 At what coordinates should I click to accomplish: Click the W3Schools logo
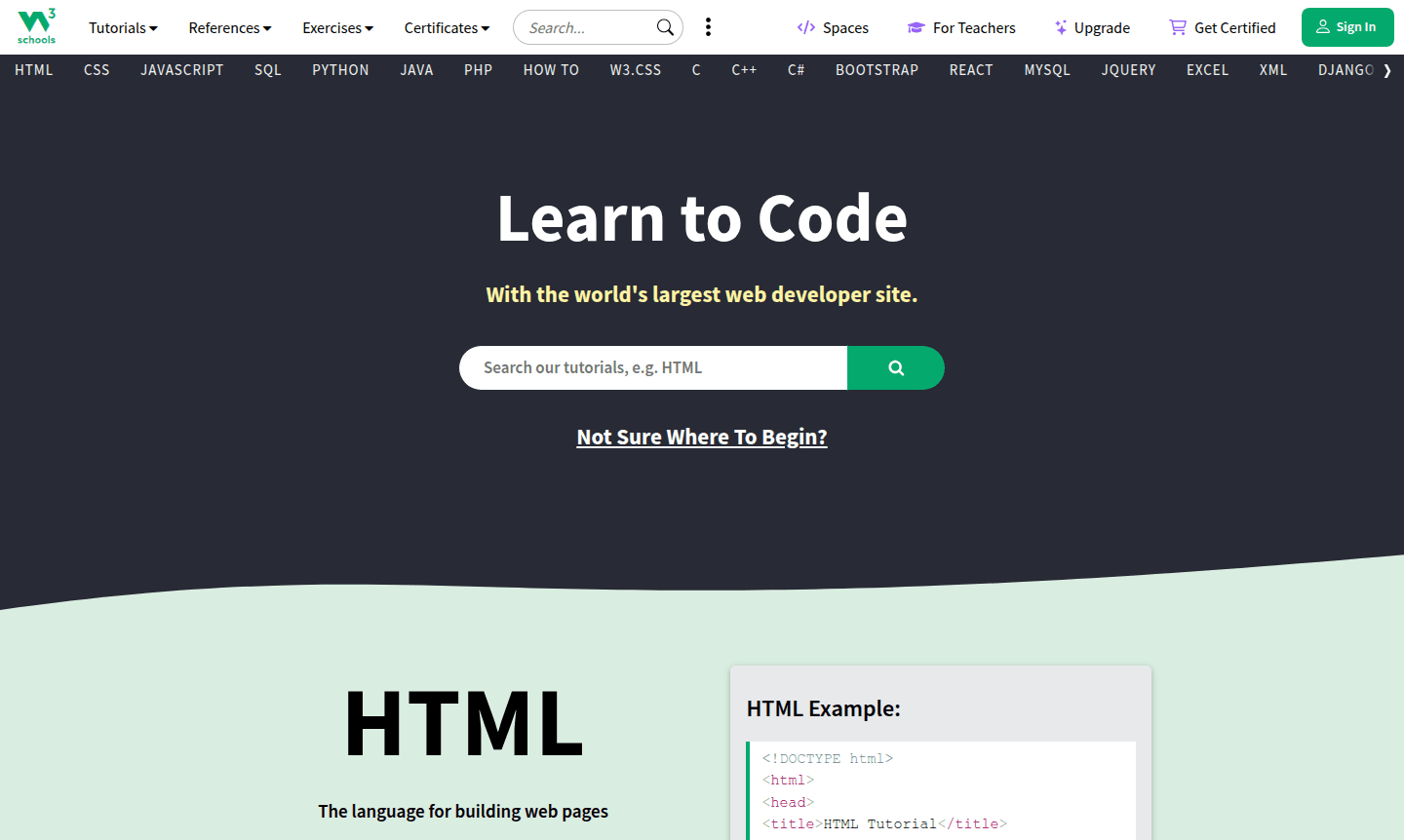pos(36,26)
